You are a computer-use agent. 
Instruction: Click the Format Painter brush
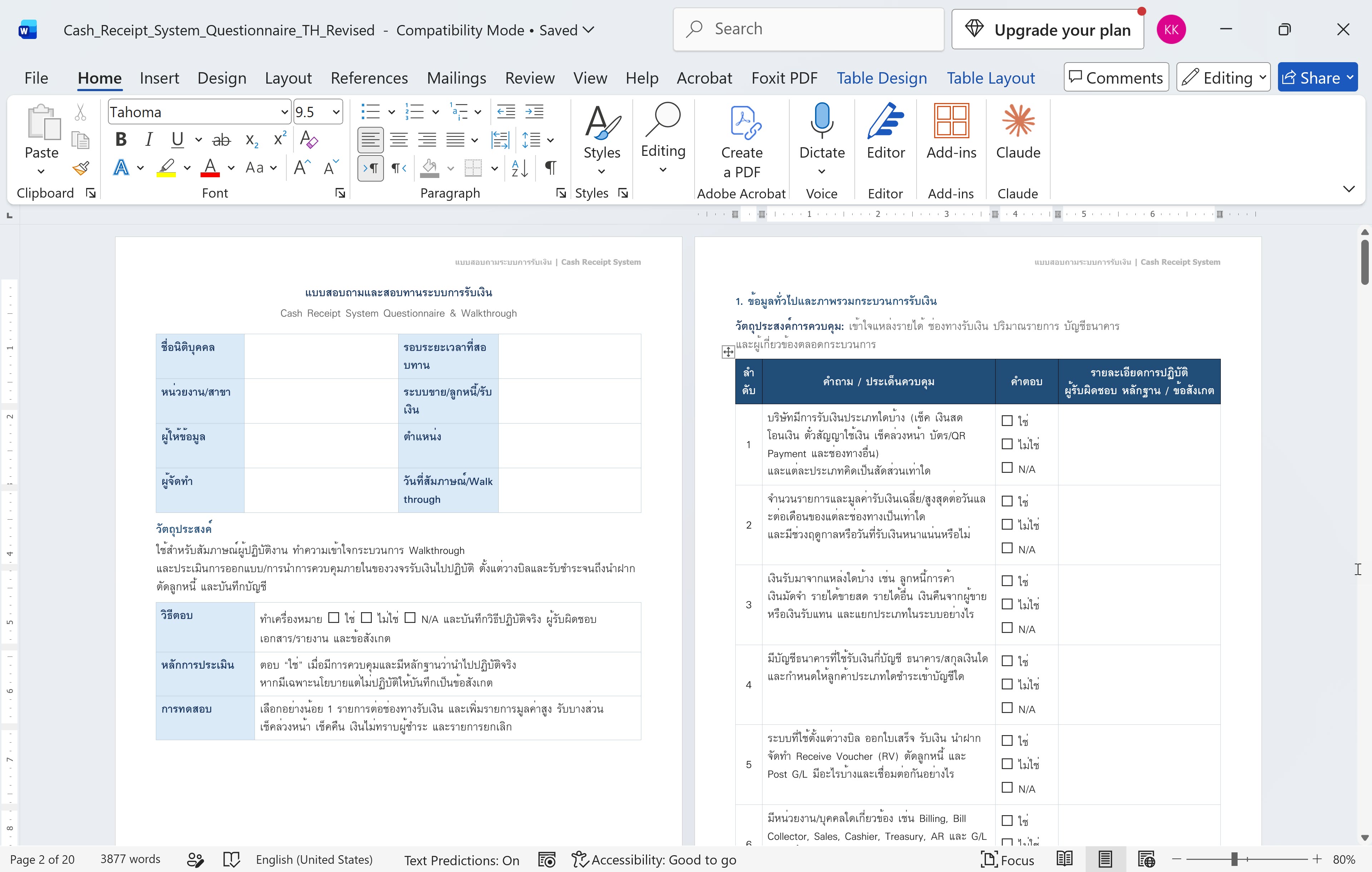[x=80, y=168]
